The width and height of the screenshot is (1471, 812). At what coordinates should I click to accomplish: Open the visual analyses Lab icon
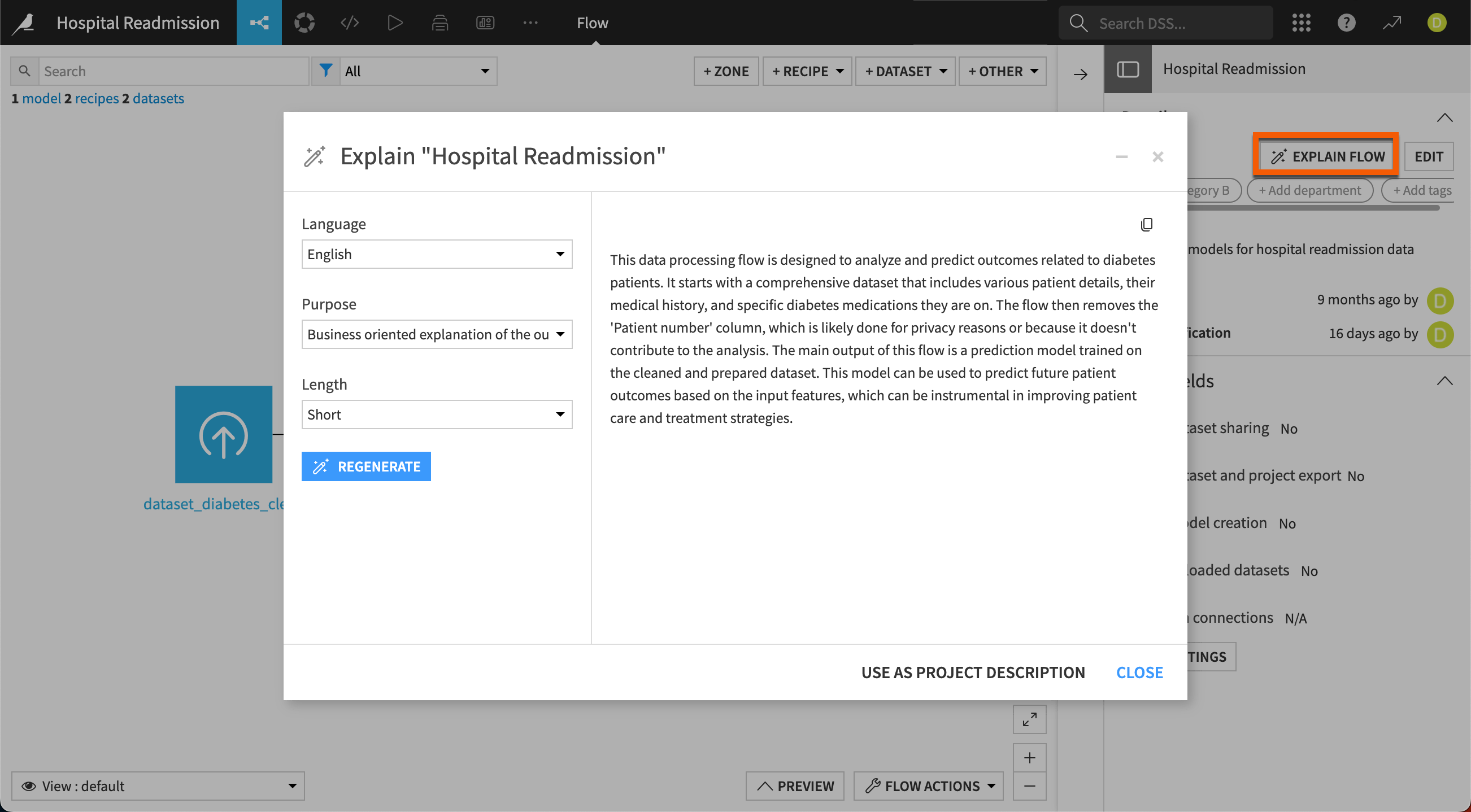[x=304, y=23]
